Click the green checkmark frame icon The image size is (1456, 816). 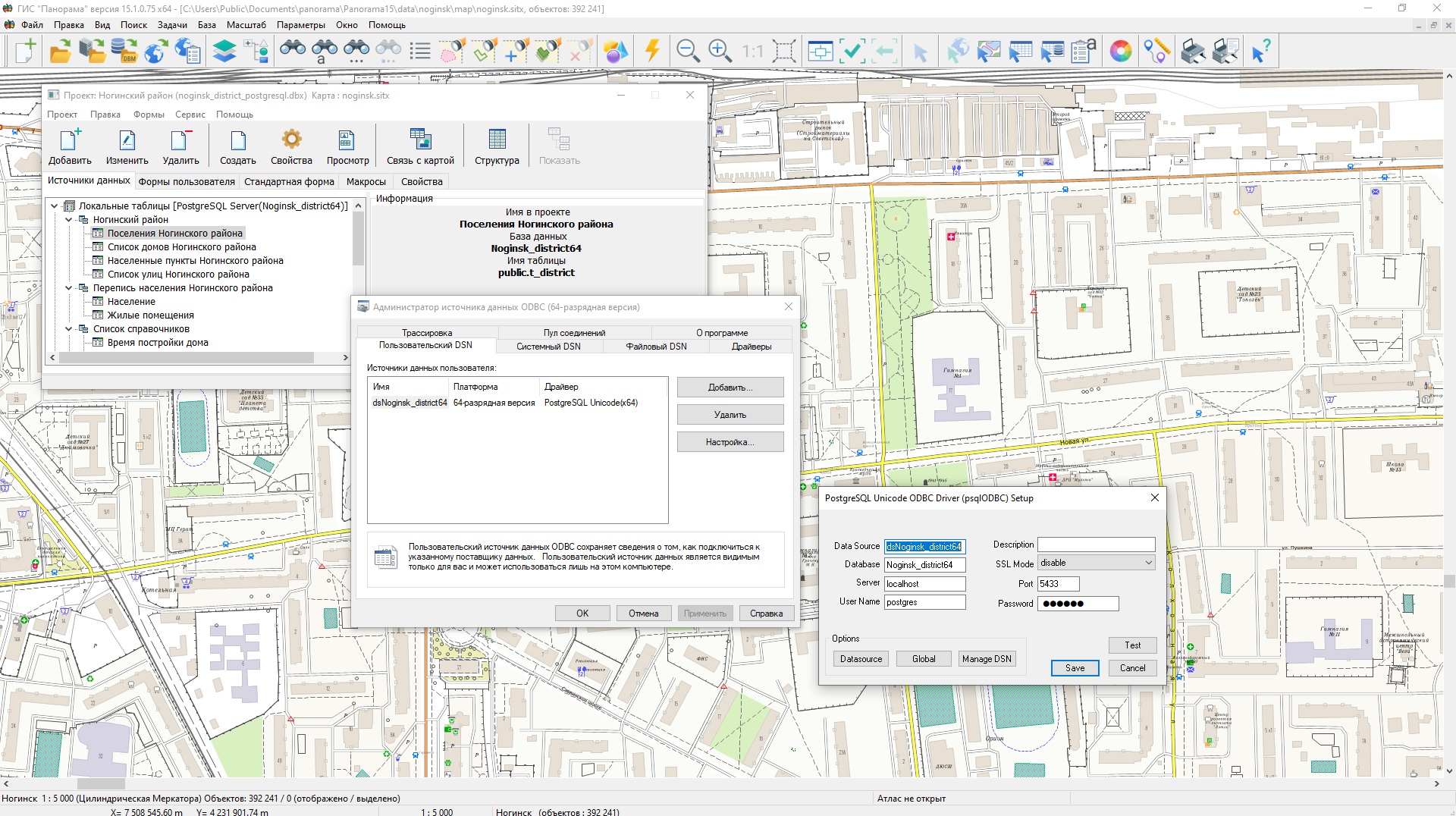[852, 52]
